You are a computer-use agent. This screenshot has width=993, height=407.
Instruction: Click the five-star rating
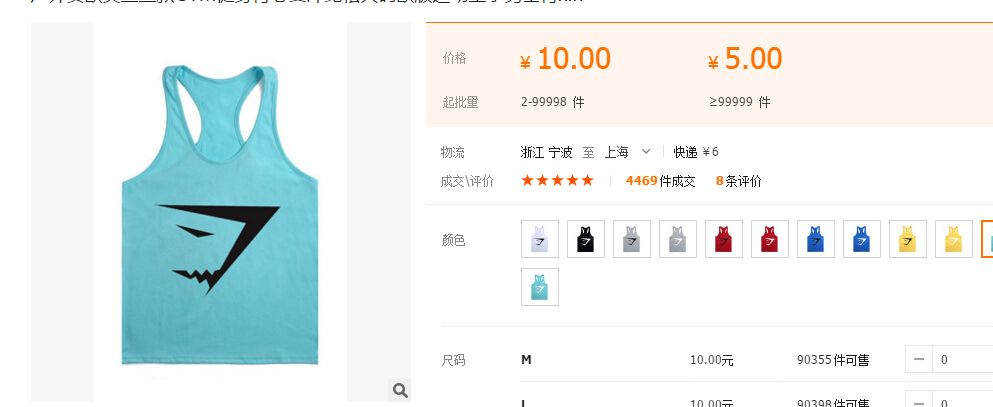(557, 180)
